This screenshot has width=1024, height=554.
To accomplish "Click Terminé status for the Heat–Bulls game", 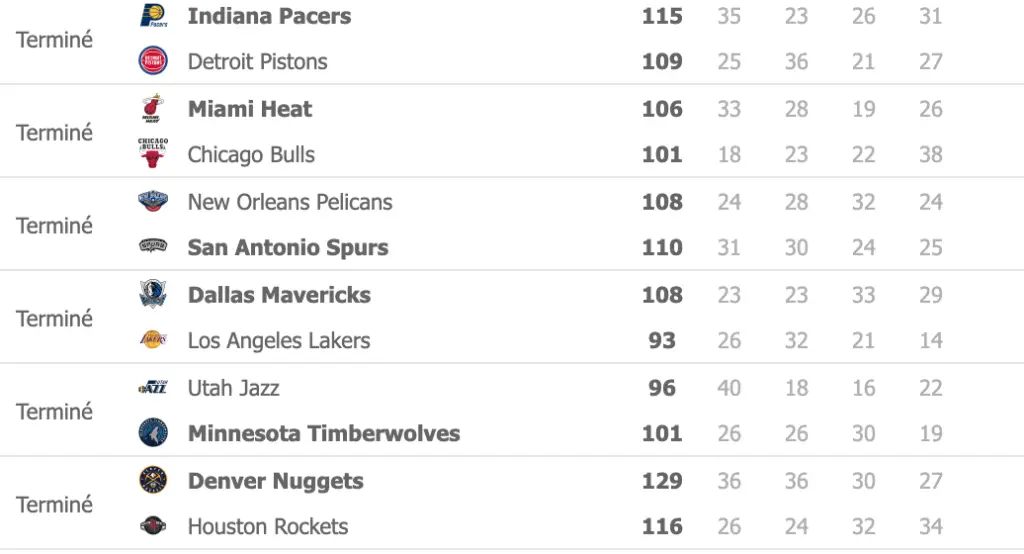I will 54,132.
